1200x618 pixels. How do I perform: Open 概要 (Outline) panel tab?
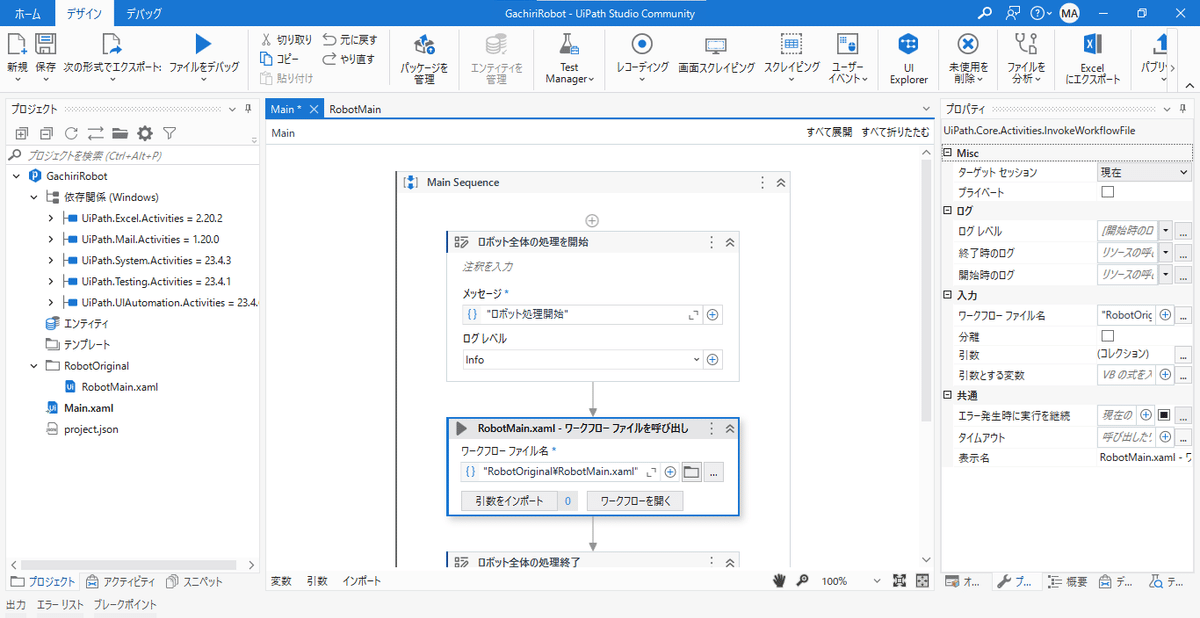(1068, 581)
